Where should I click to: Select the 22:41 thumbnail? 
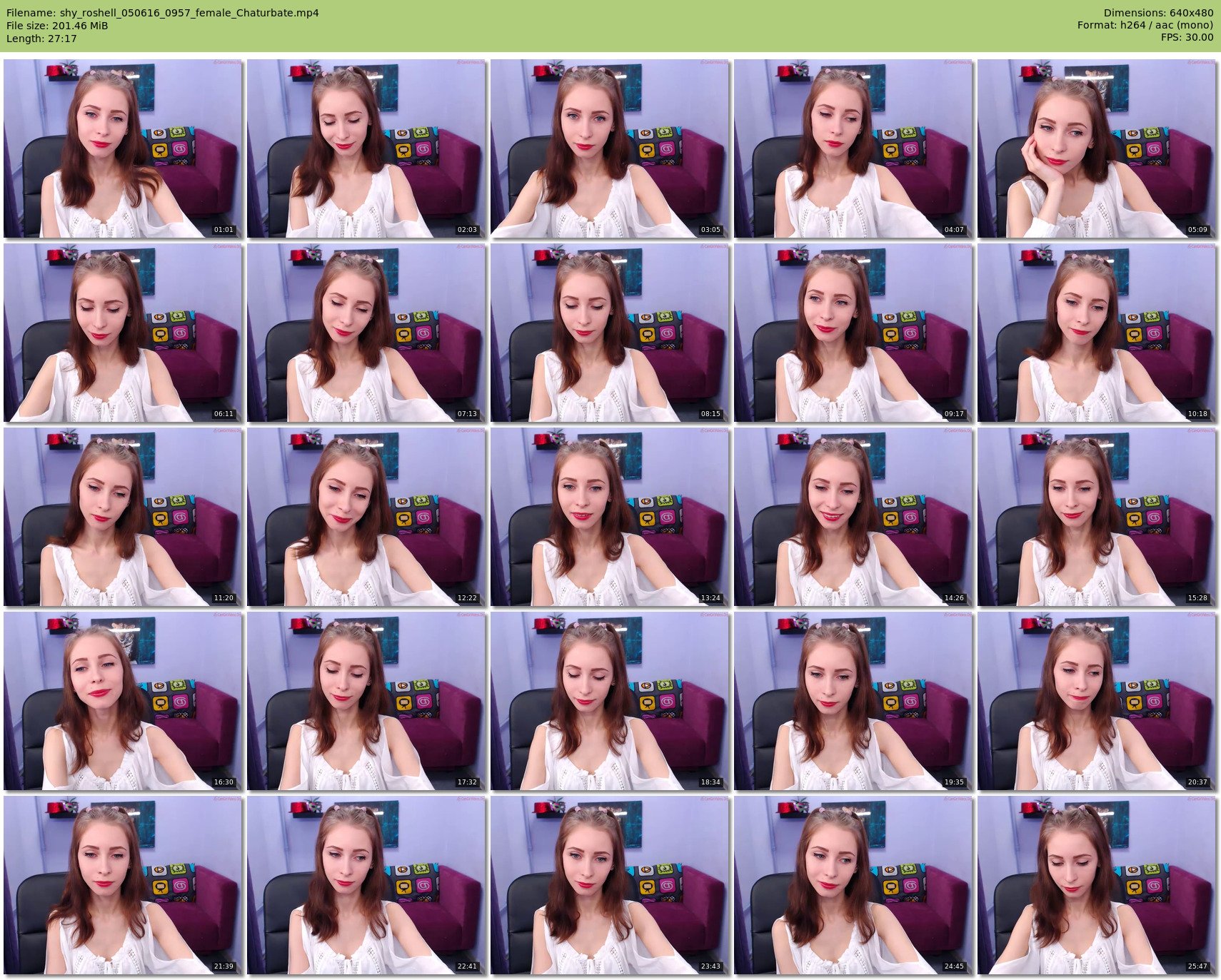tap(366, 885)
